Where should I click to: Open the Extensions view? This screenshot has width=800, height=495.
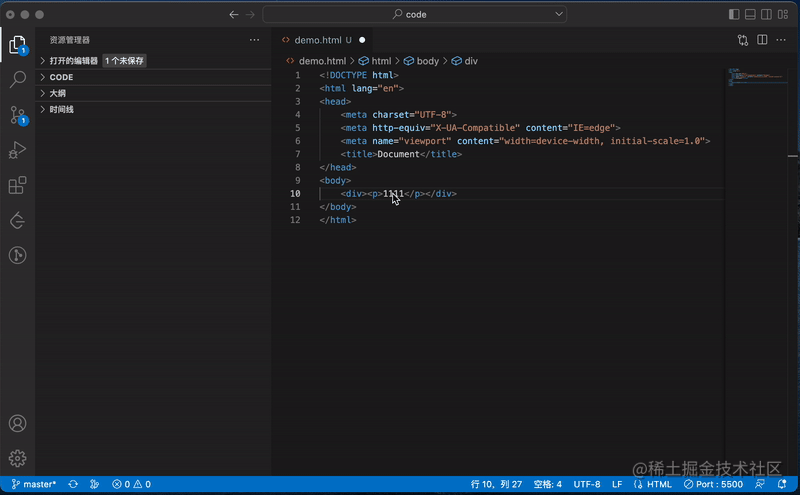coord(17,185)
